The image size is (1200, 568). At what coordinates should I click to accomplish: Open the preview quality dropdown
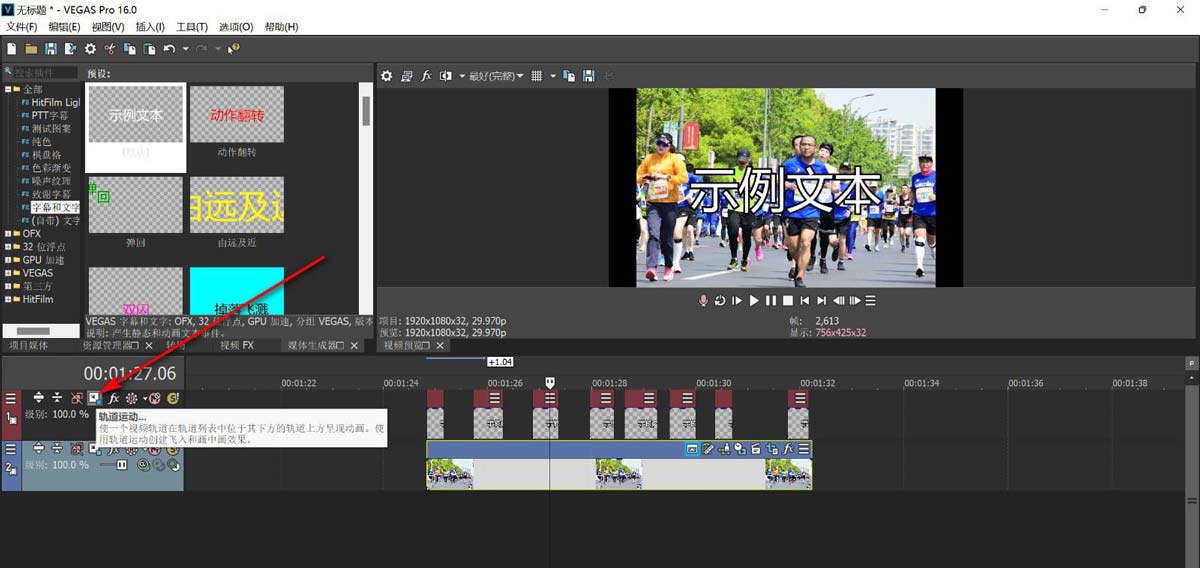tap(496, 76)
